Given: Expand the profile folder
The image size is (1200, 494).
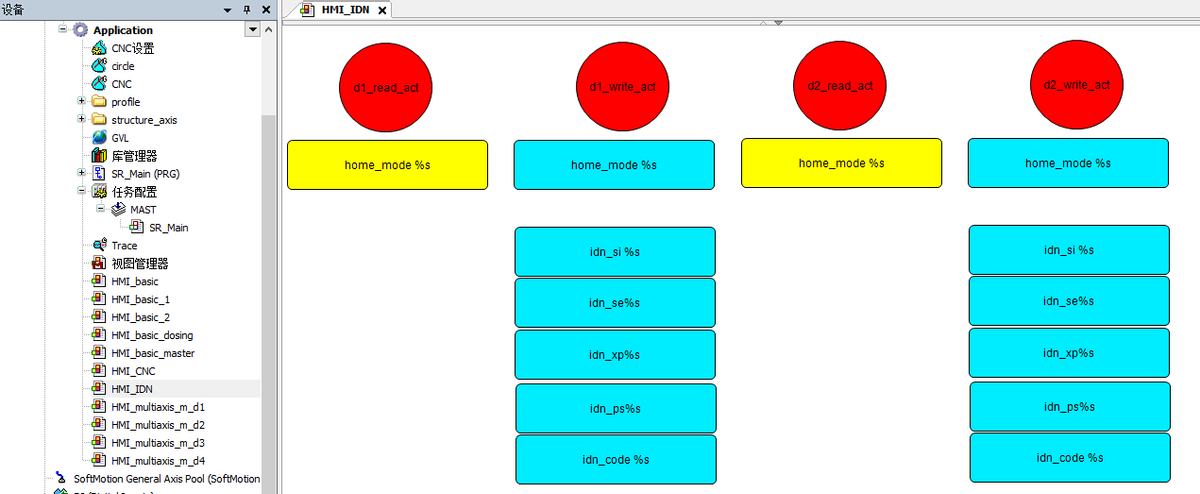Looking at the screenshot, I should tap(82, 102).
